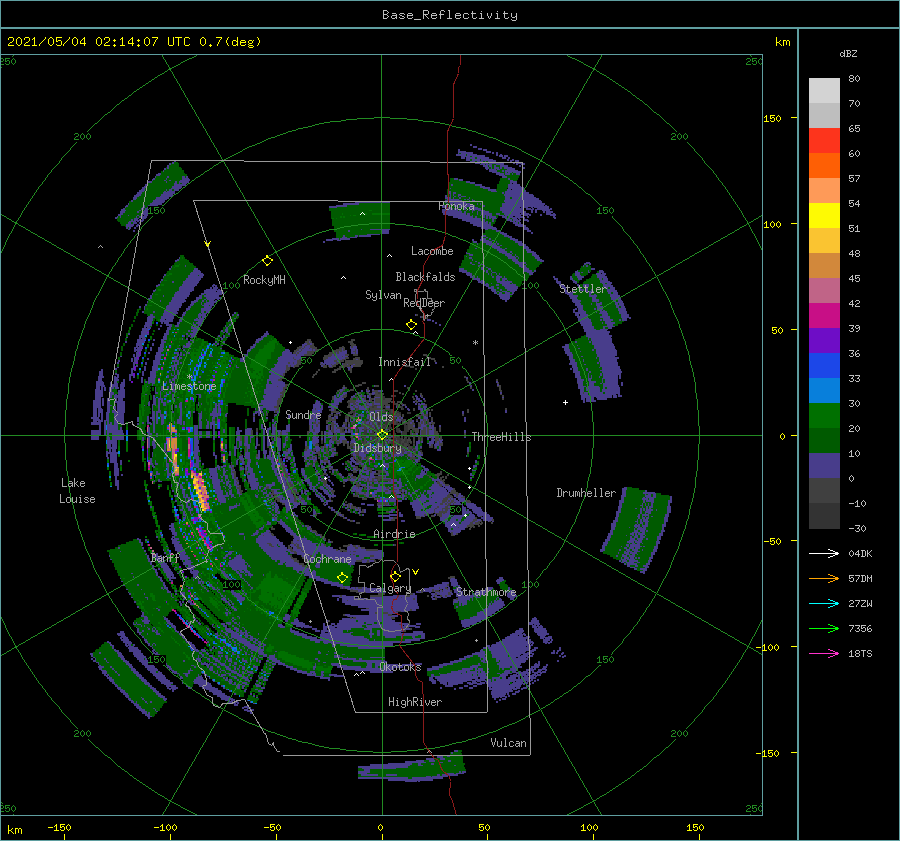Click the HighRiver city label
Screen dimensions: 900x841
pyautogui.click(x=415, y=702)
